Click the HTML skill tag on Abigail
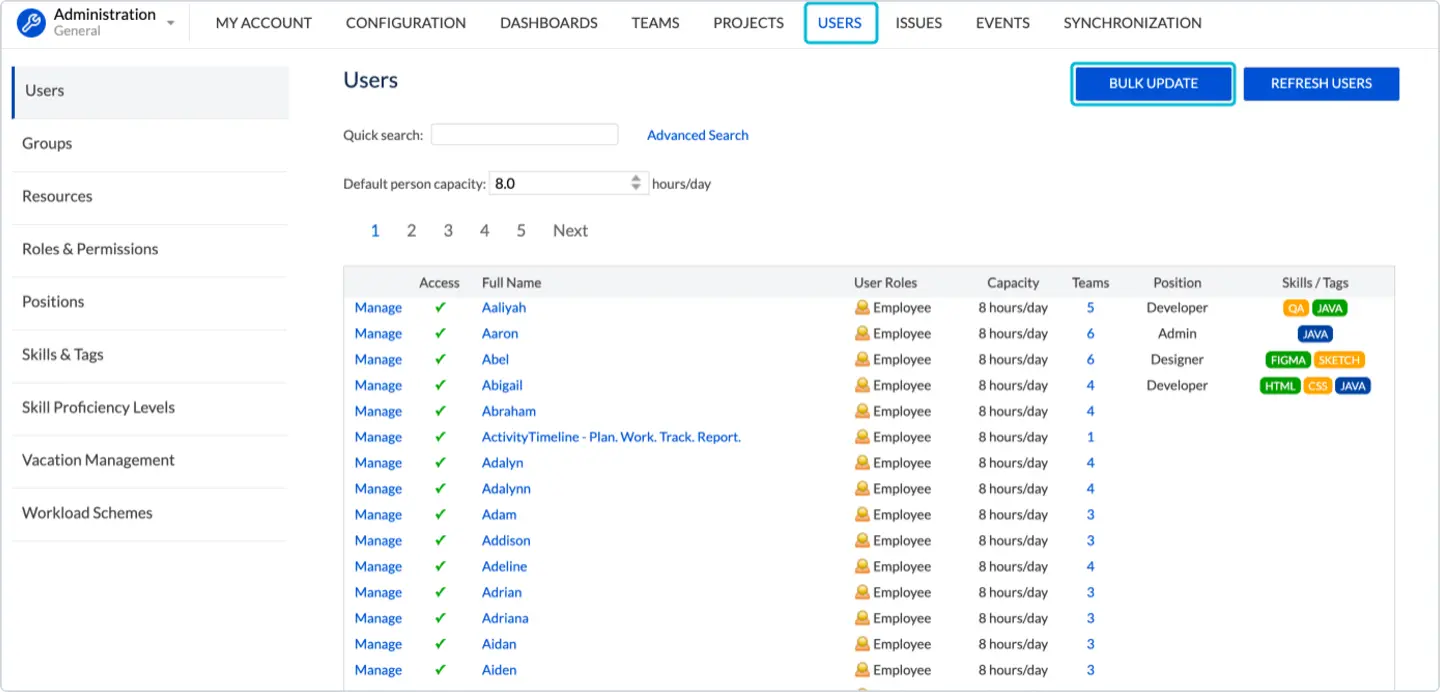Image resolution: width=1440 pixels, height=692 pixels. click(1280, 386)
